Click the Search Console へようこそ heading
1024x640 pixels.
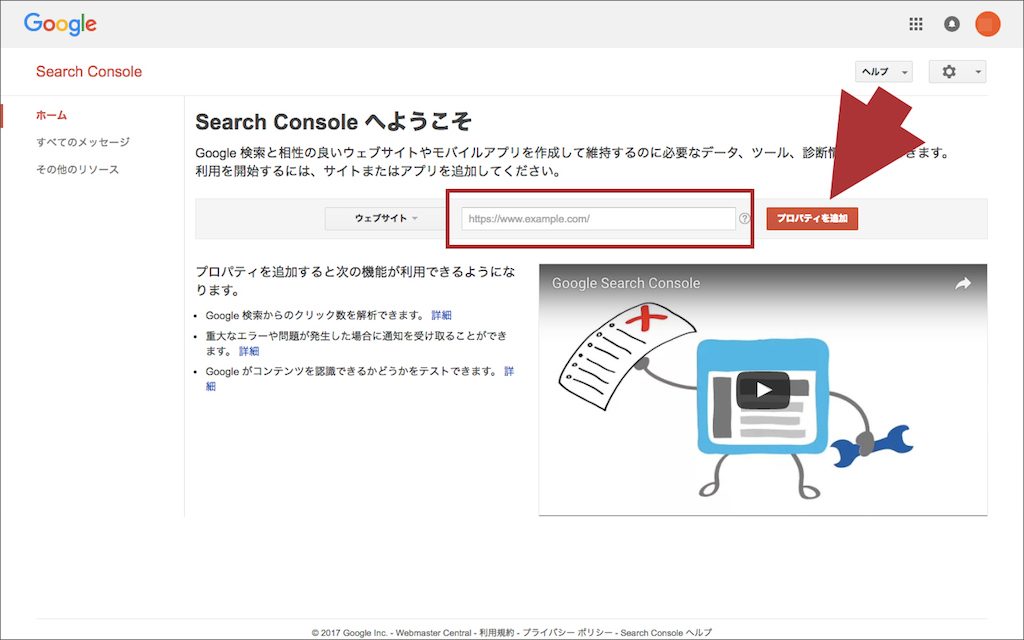pos(333,121)
